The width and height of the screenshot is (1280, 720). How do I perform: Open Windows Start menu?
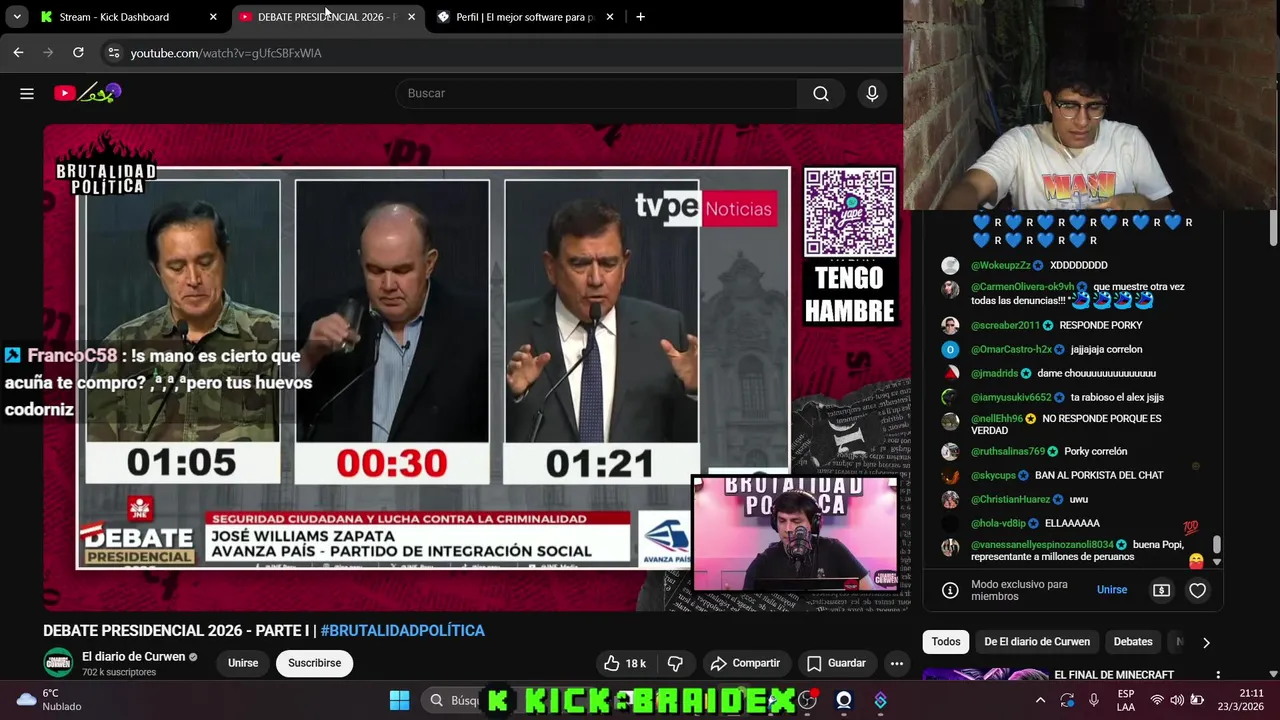point(399,700)
